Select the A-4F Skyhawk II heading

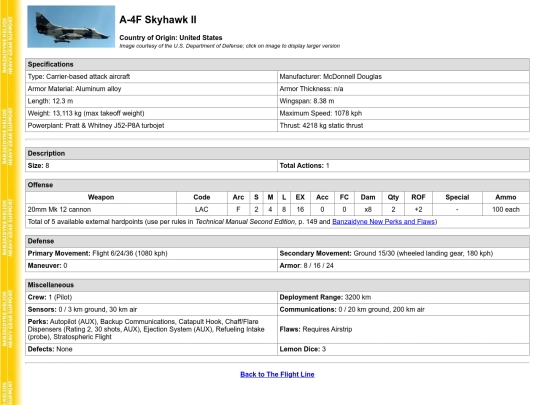click(x=158, y=20)
